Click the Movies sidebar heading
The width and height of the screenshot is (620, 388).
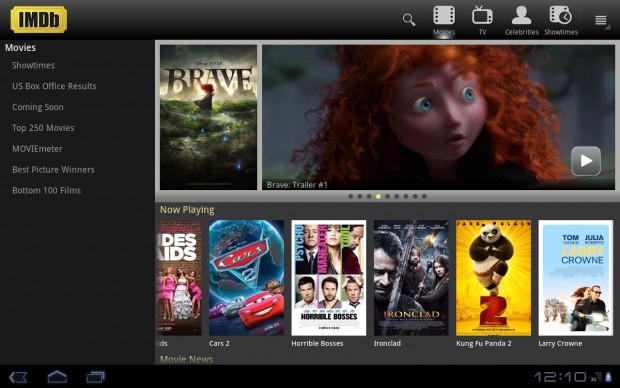click(x=20, y=48)
